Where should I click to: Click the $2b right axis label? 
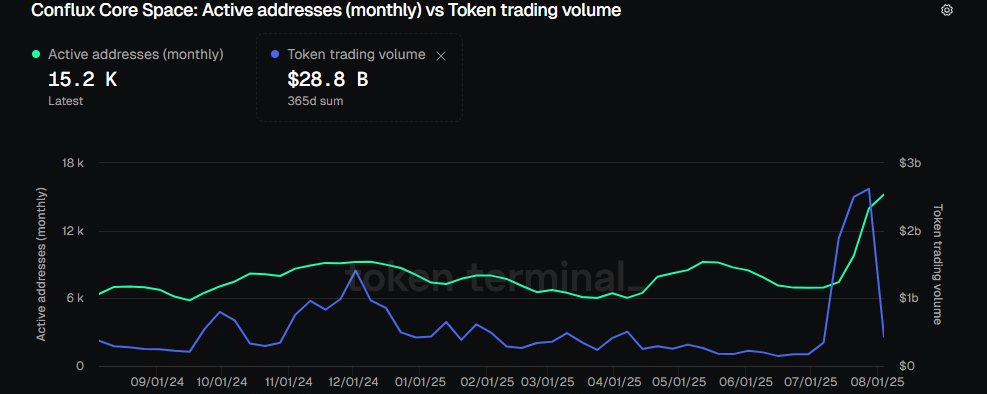910,231
